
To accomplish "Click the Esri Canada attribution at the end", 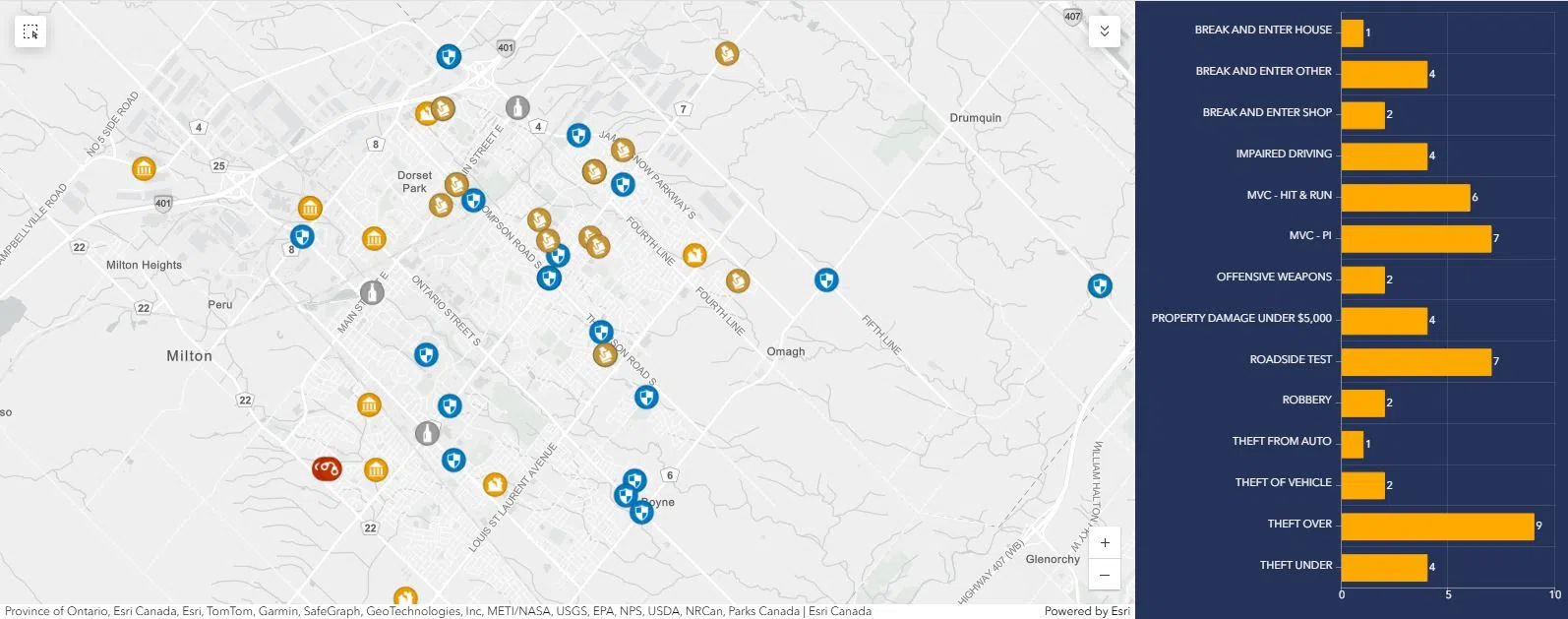I will pos(839,611).
